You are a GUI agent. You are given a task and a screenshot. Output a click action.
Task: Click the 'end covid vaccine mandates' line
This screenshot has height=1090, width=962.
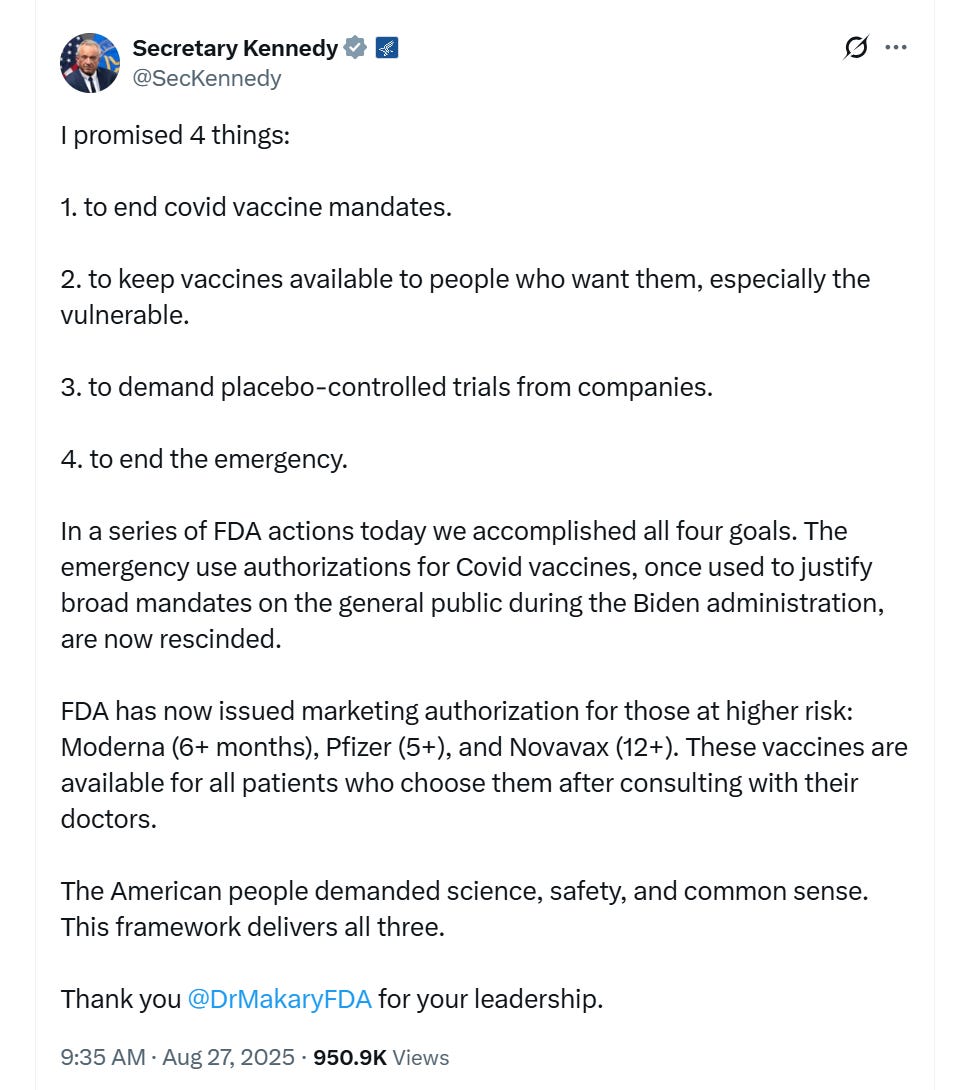point(256,207)
